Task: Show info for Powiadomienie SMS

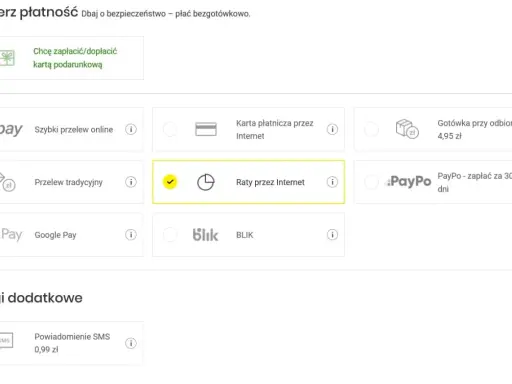Action: [131, 343]
